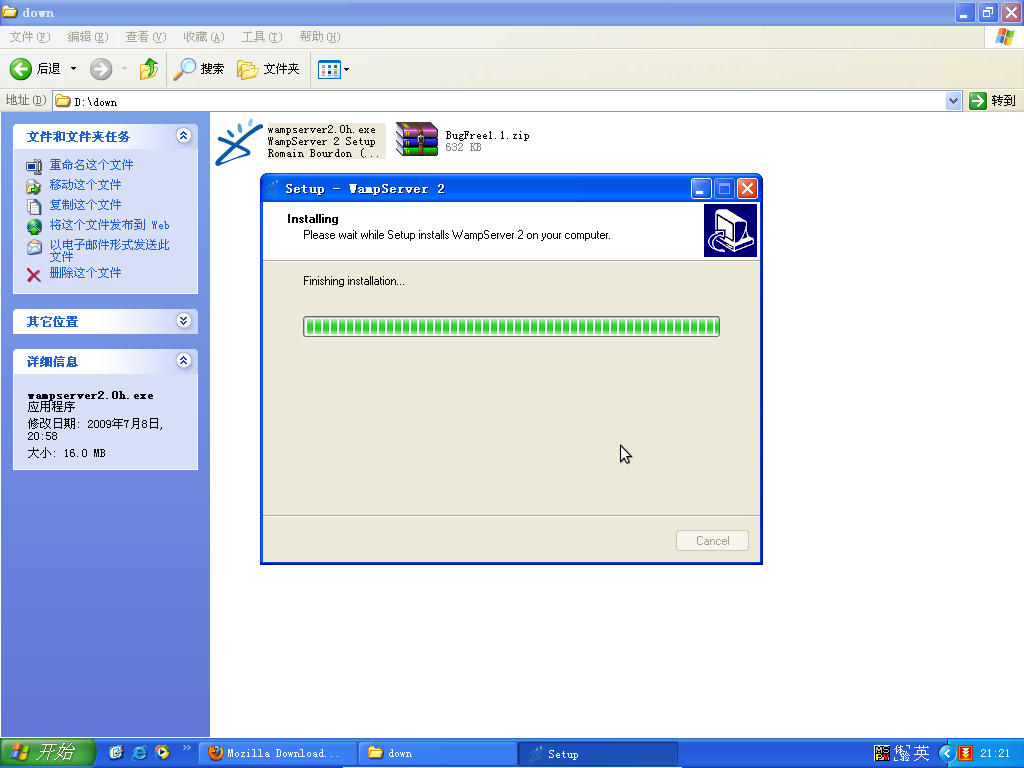Expand the quick launch overflow chevron

point(186,748)
